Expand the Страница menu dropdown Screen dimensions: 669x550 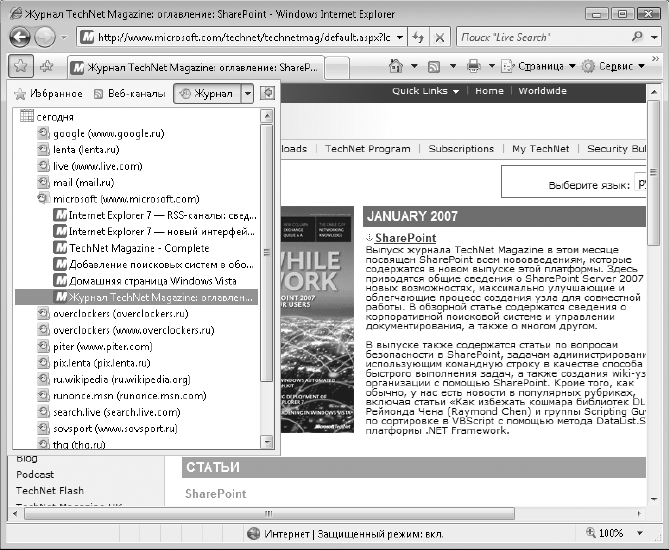[573, 66]
